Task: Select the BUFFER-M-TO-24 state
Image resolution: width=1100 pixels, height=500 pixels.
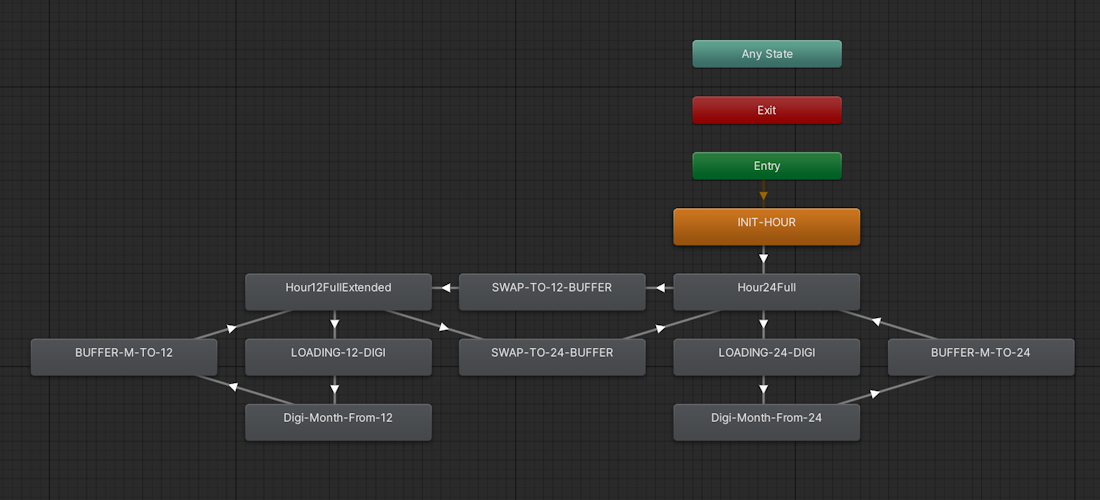Action: [x=981, y=357]
